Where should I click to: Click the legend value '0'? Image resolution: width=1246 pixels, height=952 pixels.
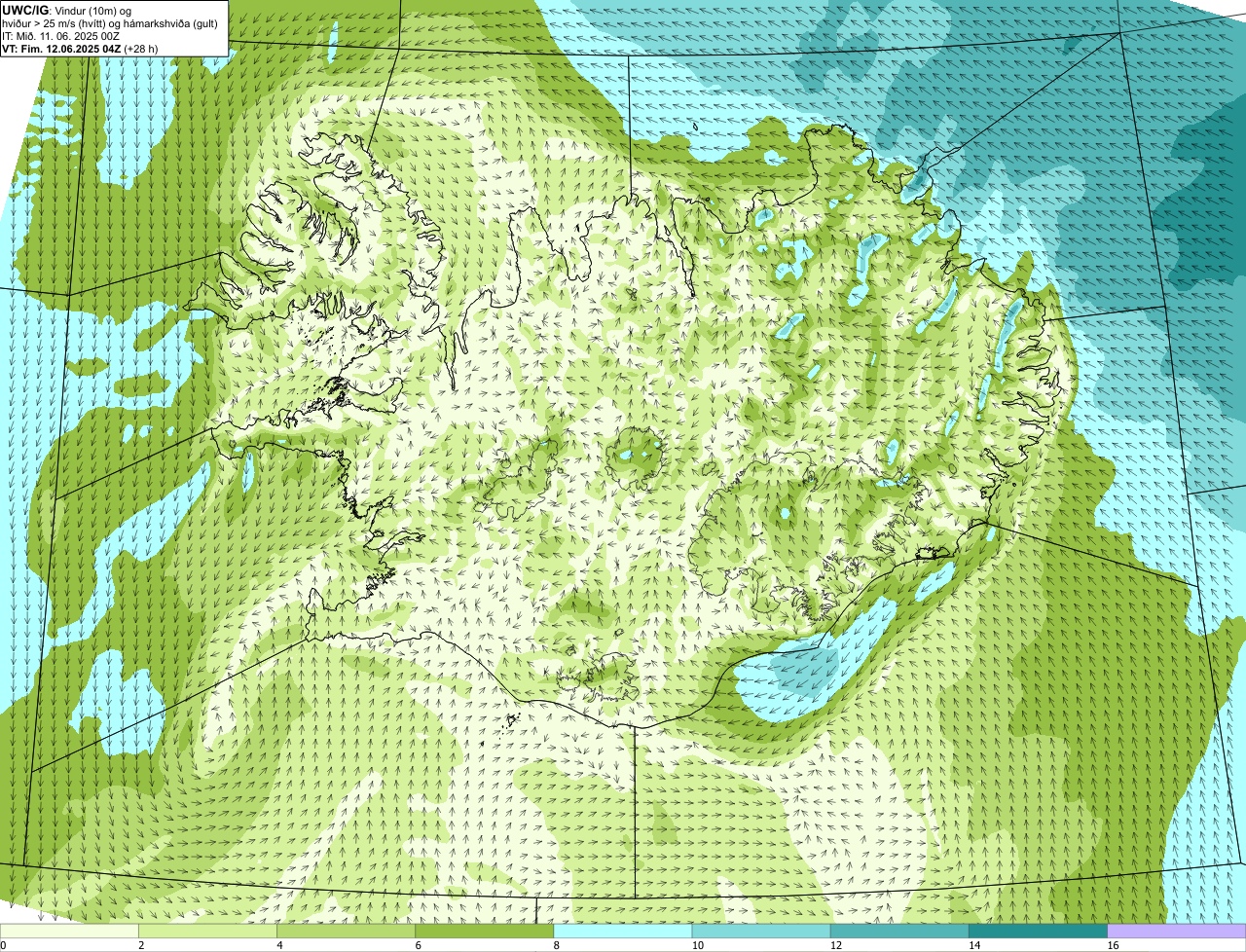3,945
